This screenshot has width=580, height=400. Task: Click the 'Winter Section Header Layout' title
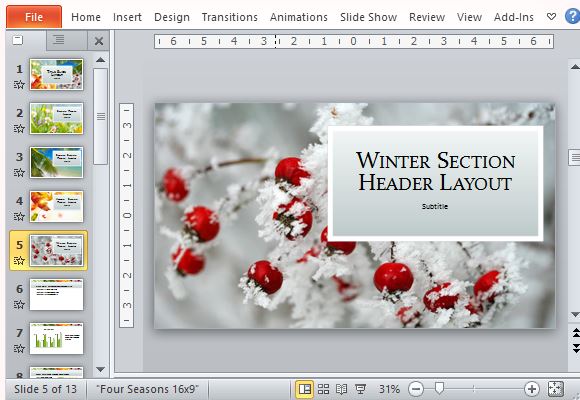(435, 172)
